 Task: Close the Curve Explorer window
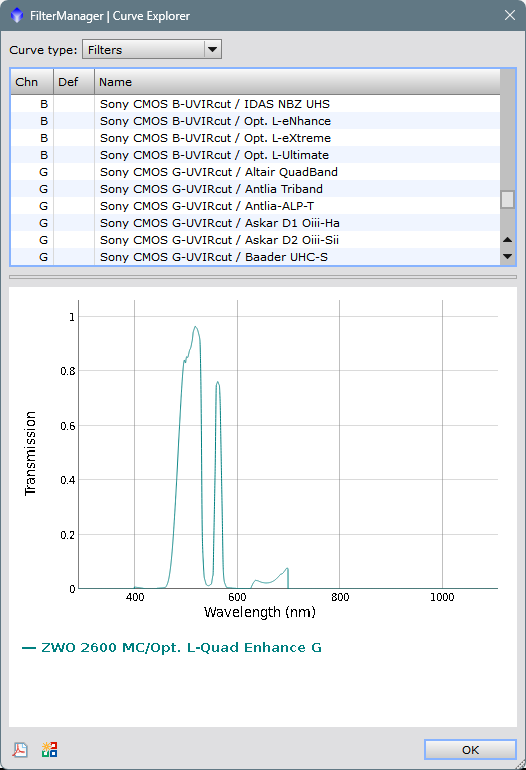(510, 15)
